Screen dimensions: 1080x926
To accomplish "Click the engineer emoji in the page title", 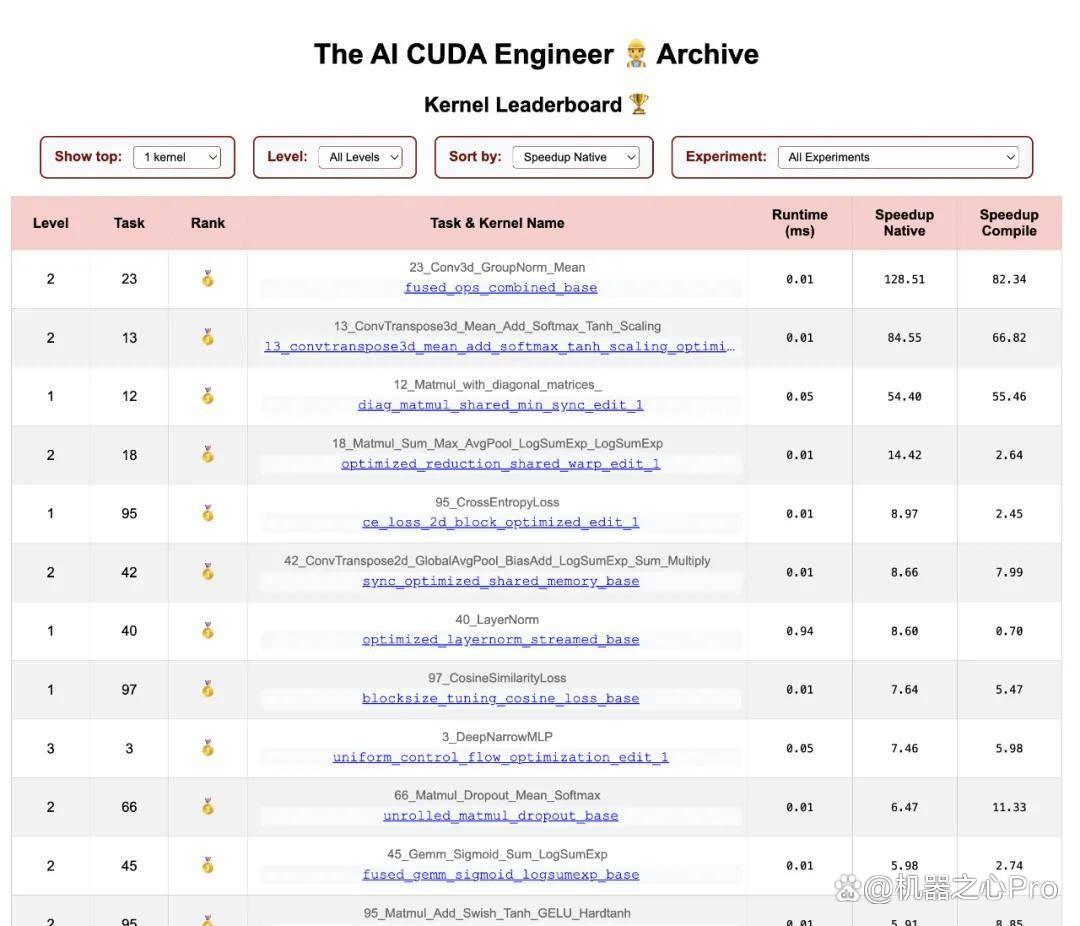I will coord(636,54).
